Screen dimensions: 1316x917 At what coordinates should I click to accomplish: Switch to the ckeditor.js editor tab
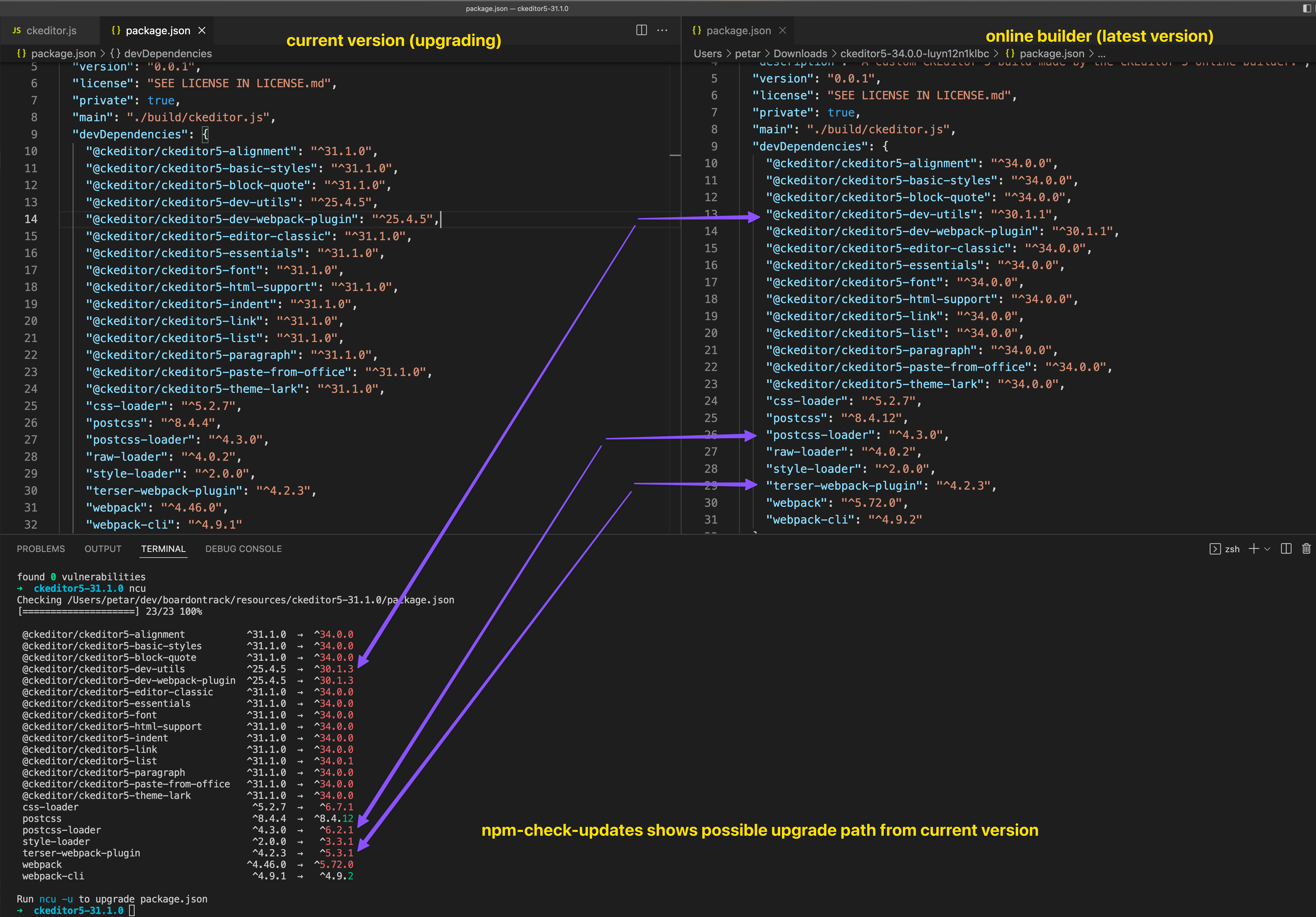coord(52,30)
